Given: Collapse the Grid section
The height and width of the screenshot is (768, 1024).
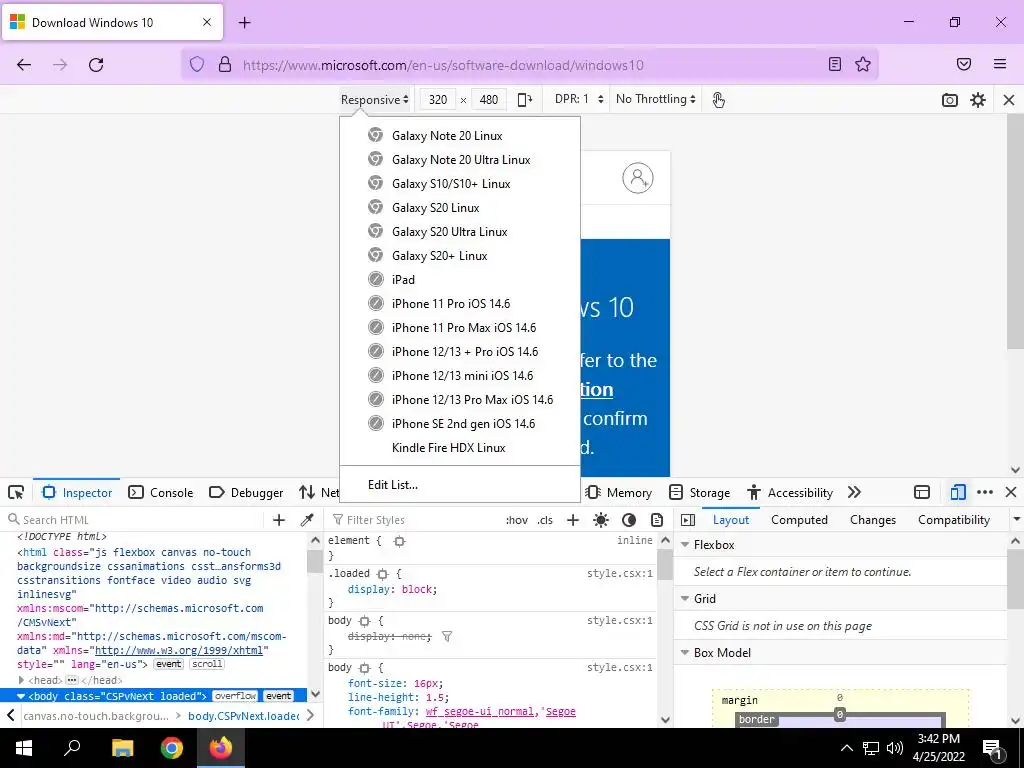Looking at the screenshot, I should pyautogui.click(x=685, y=599).
